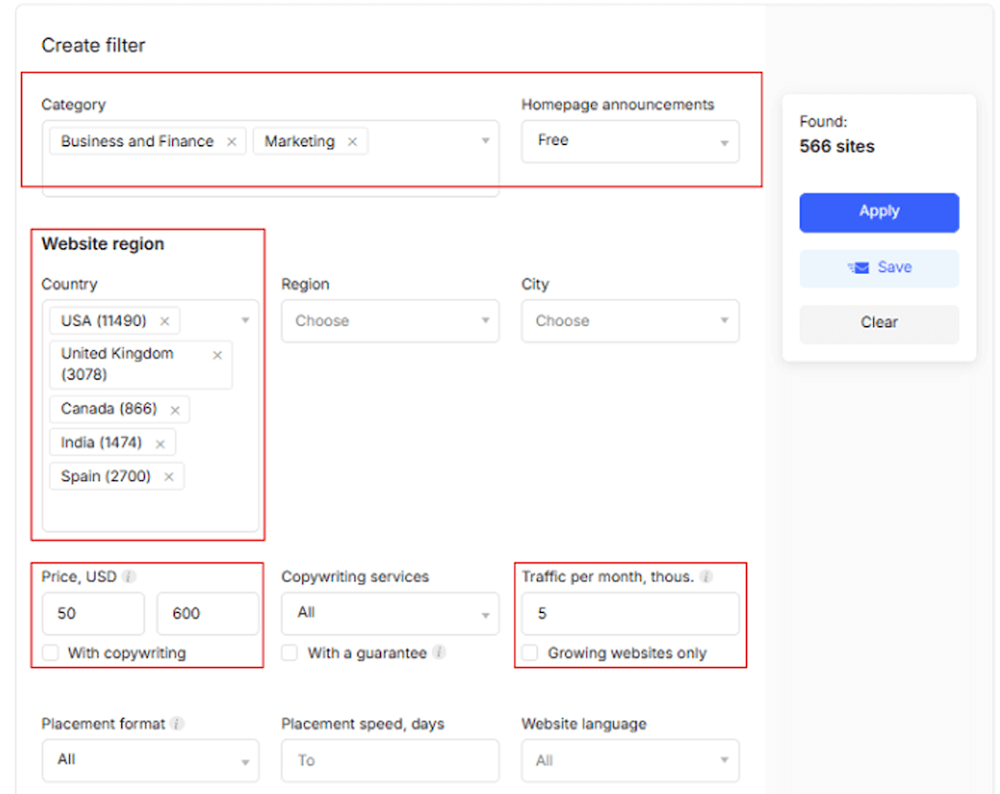Screen dimensions: 1000x794
Task: Edit traffic per month field
Action: (630, 614)
